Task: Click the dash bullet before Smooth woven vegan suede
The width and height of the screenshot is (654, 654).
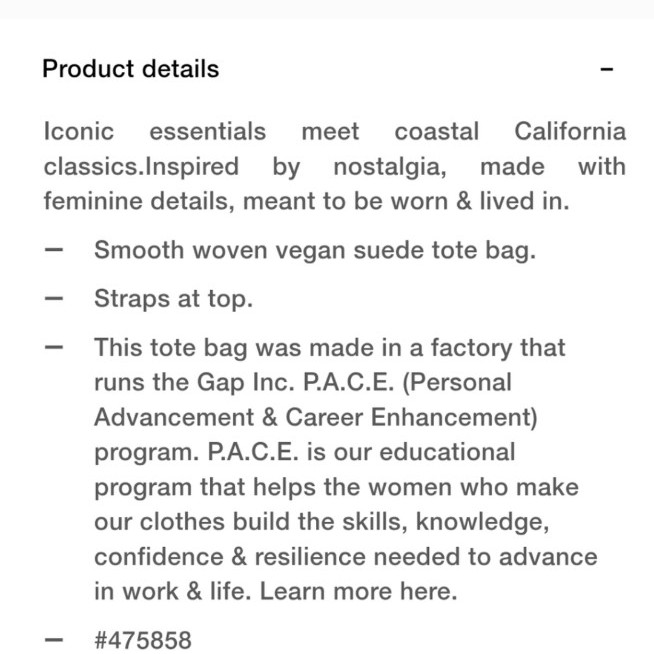Action: click(54, 250)
